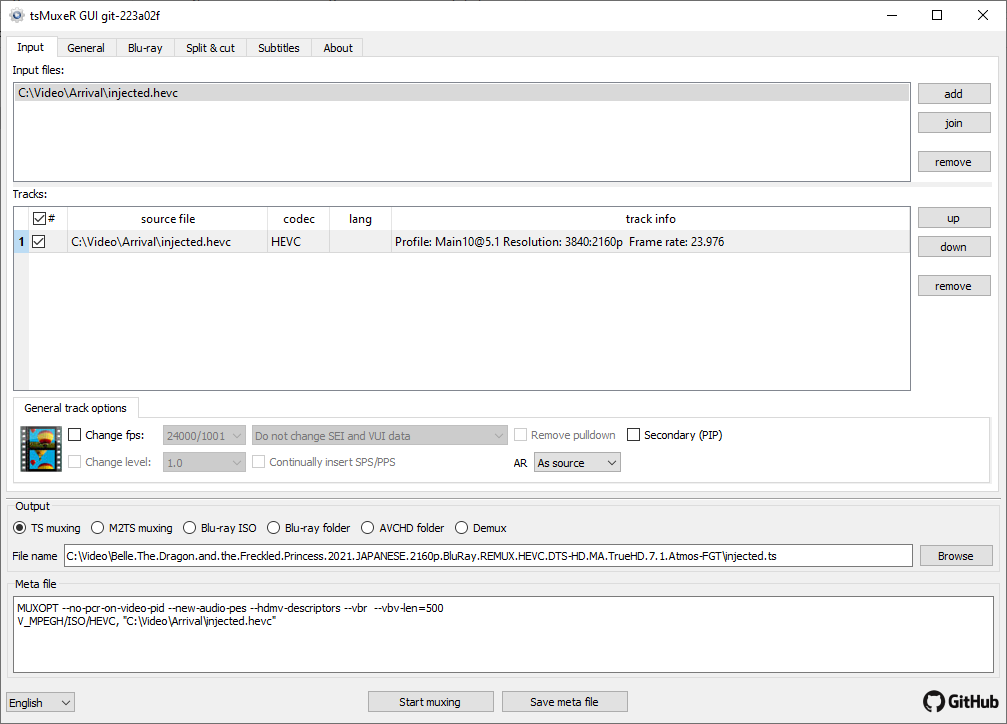Open the About tab
This screenshot has height=724, width=1007.
pos(338,48)
